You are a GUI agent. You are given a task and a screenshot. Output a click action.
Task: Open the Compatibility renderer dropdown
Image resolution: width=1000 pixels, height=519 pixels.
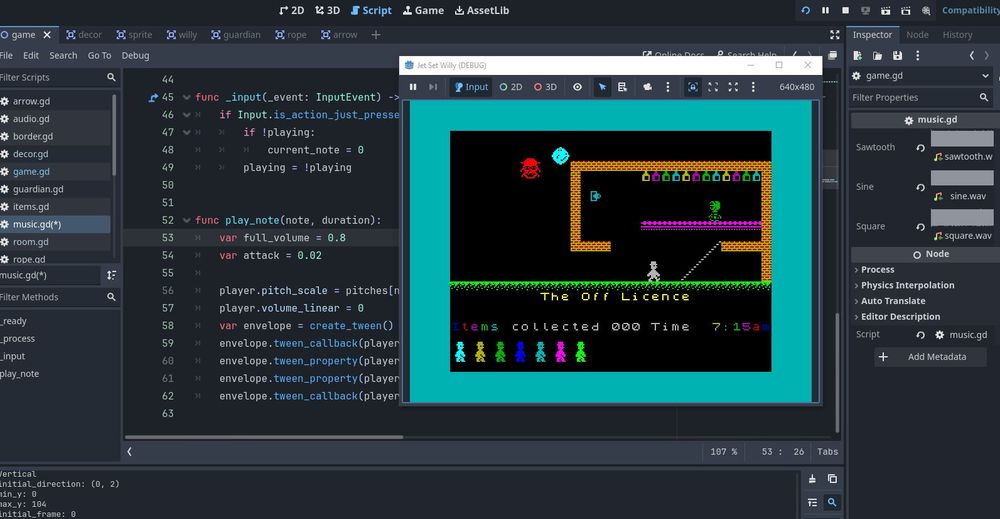(971, 10)
